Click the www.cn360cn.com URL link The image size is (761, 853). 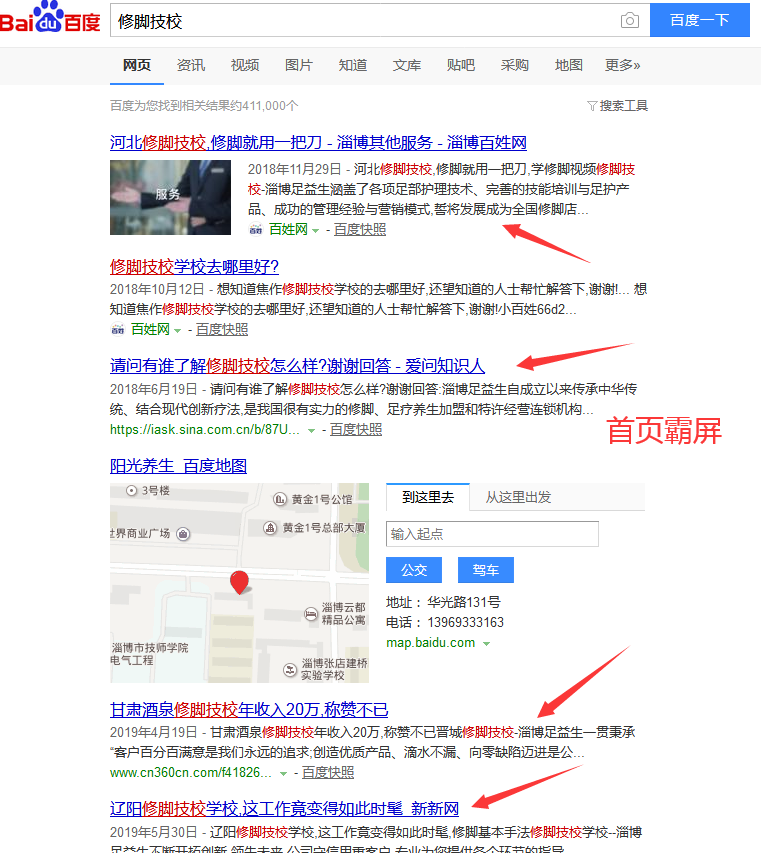tap(190, 772)
